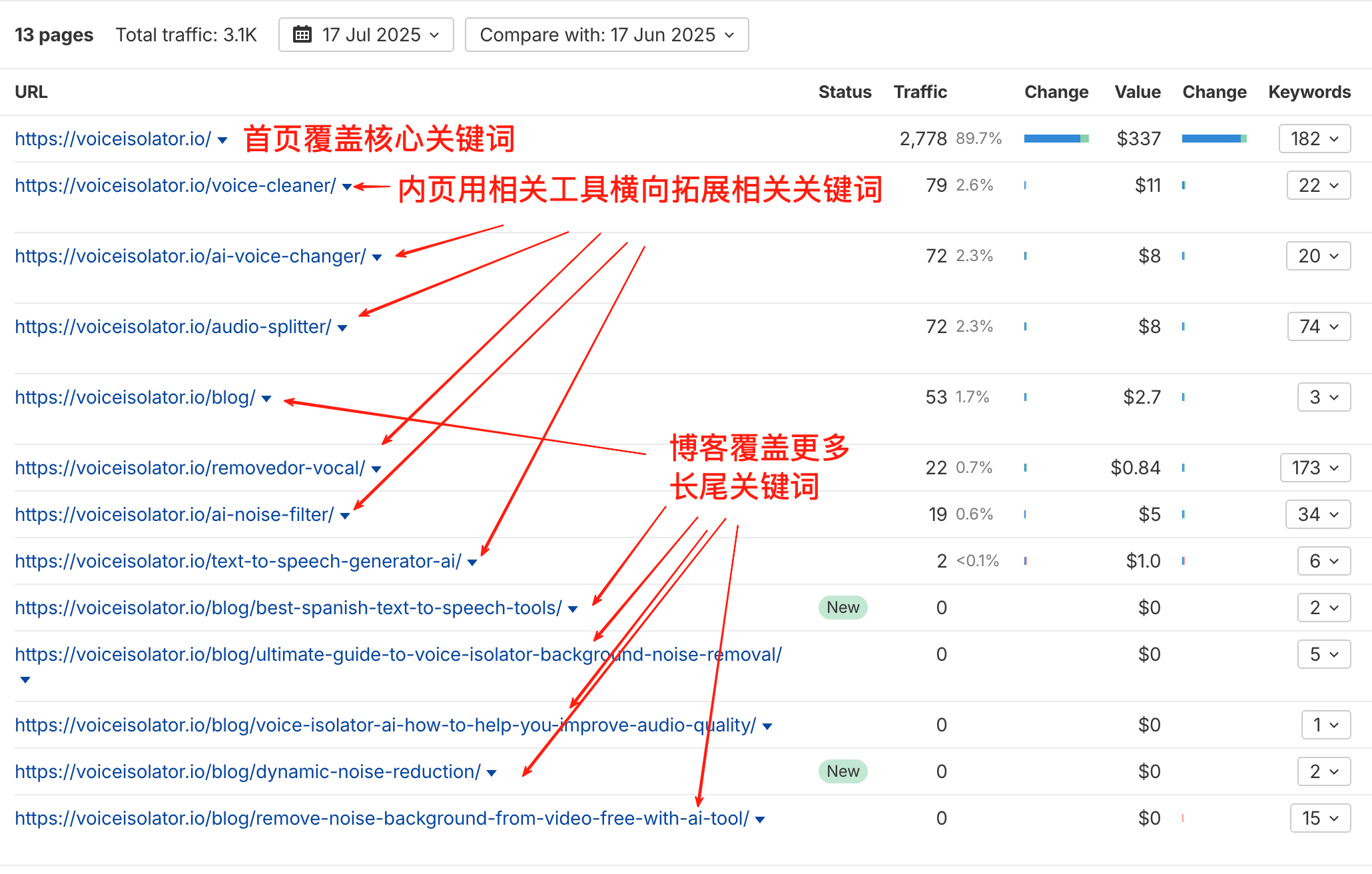Screen dimensions: 1372x874
Task: Expand the caret next to best-spanish-text-to-speech-tools URL
Action: 573,610
